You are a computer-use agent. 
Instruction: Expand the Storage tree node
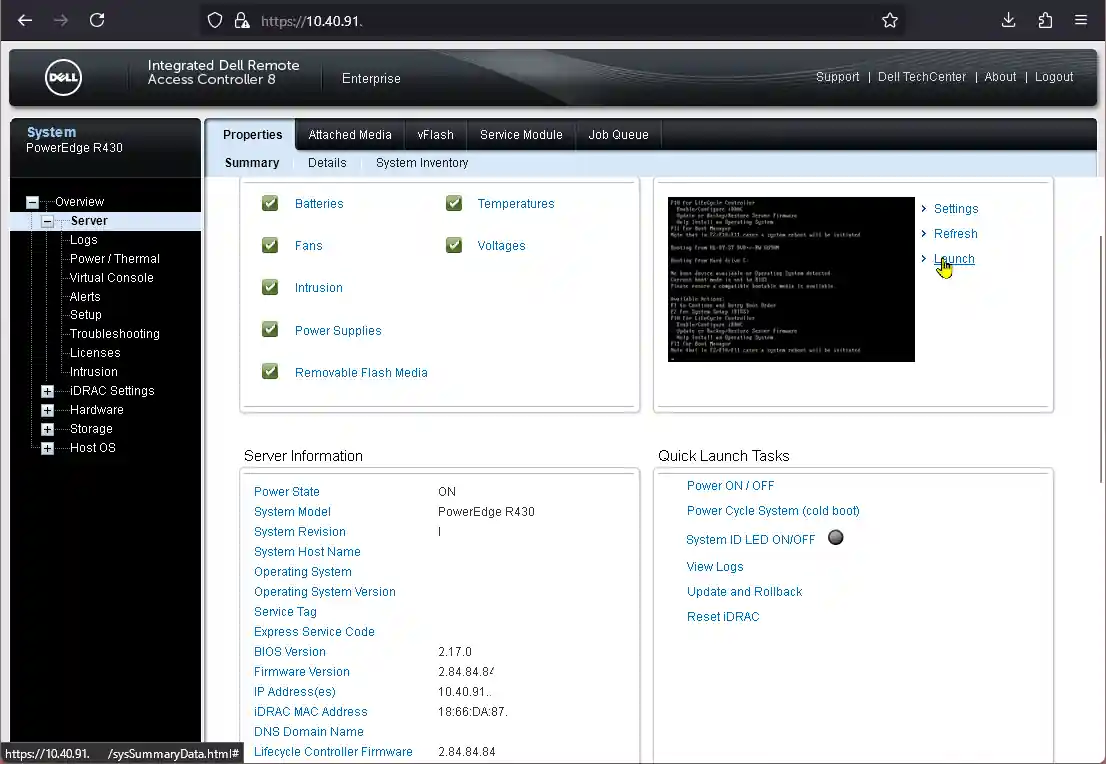click(x=47, y=430)
